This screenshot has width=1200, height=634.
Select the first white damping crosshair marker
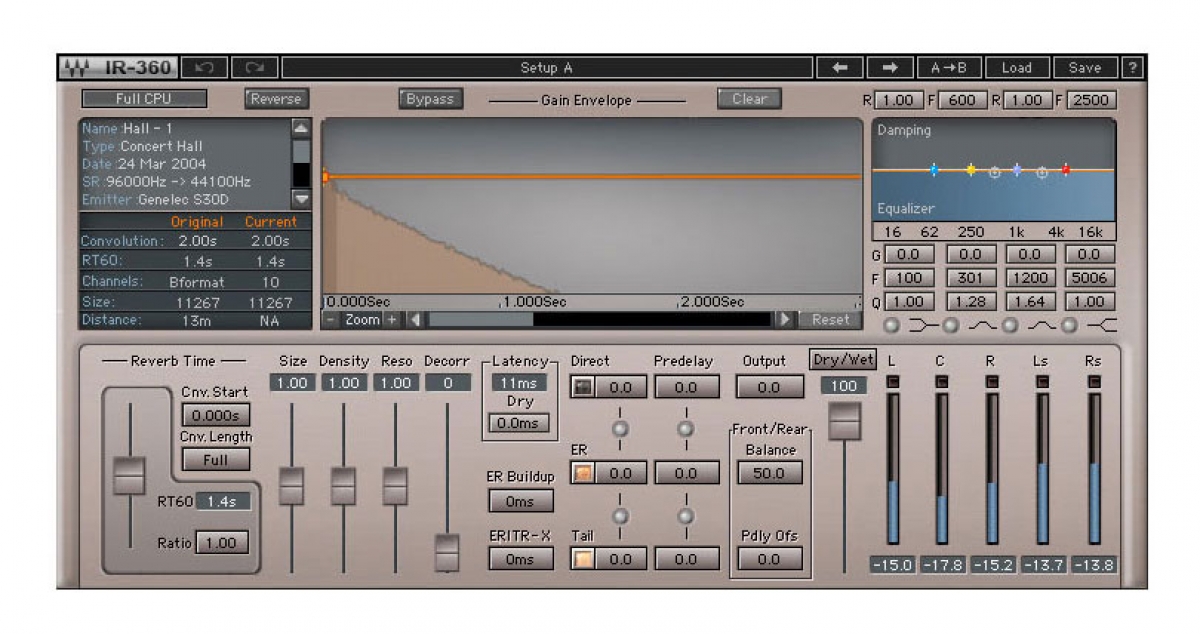[x=994, y=173]
